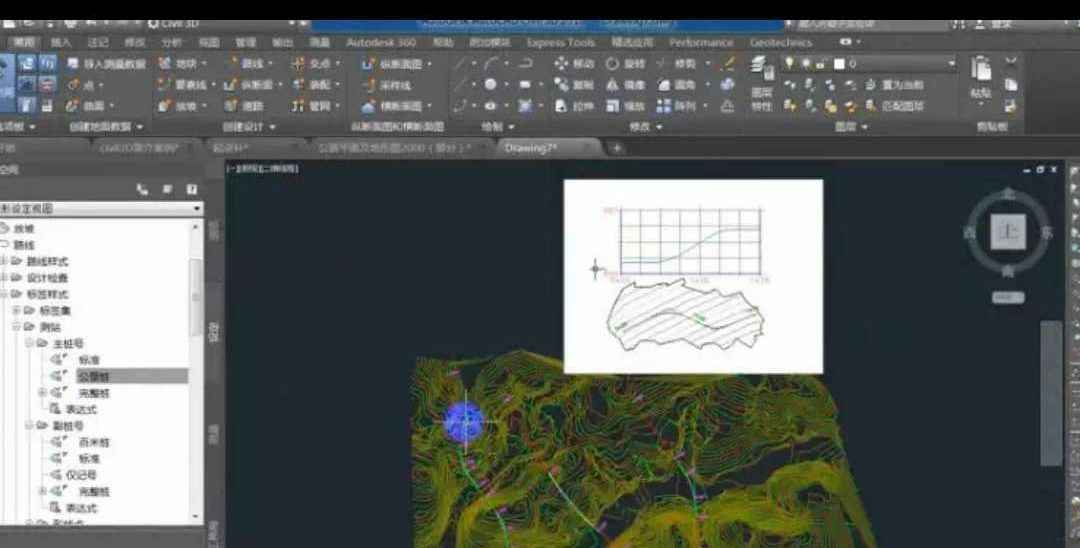
Task: Click the layer color swatch
Action: coord(839,63)
